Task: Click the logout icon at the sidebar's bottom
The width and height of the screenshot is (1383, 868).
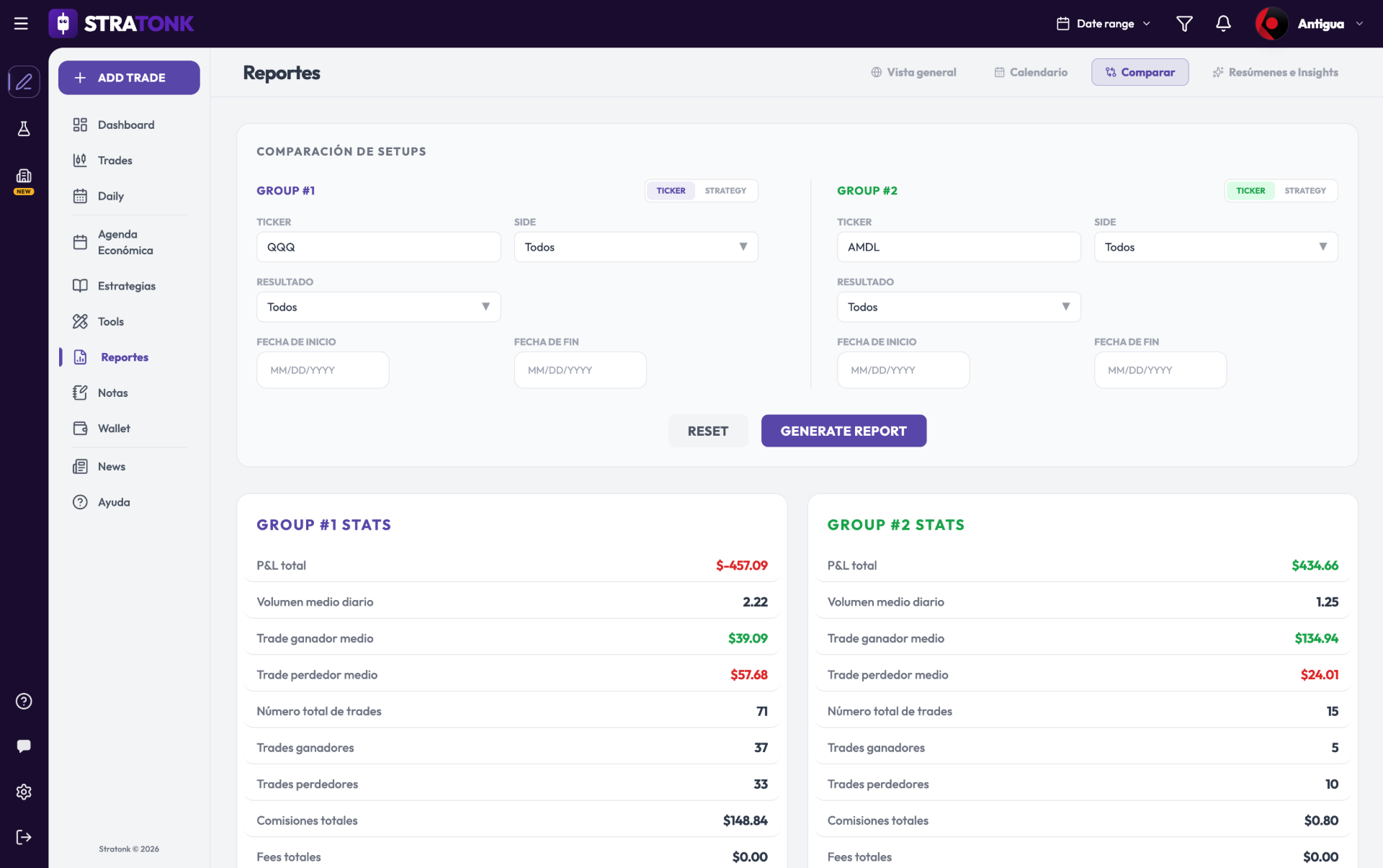Action: (24, 837)
